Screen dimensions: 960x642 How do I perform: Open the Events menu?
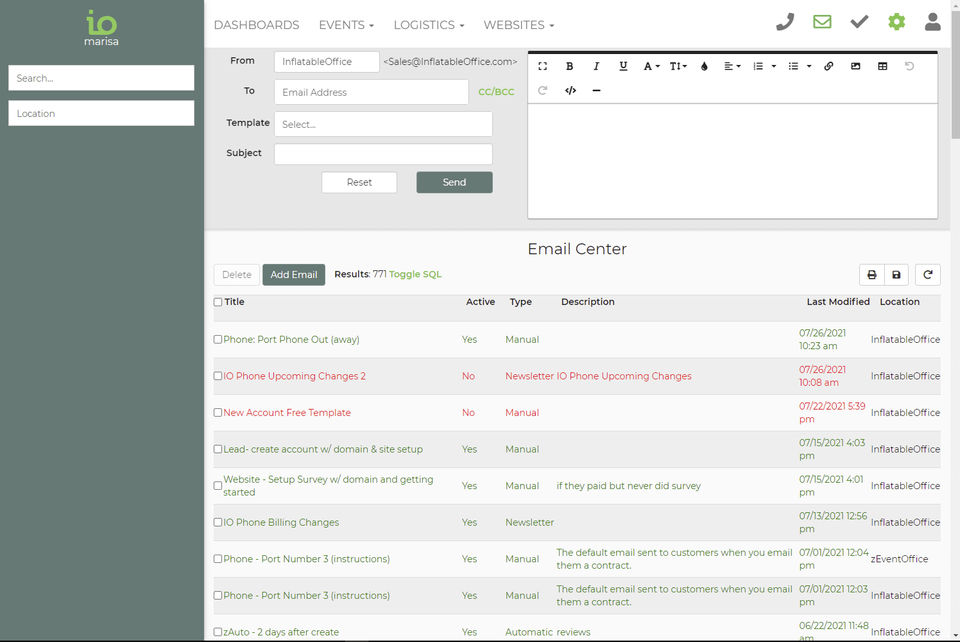[346, 25]
